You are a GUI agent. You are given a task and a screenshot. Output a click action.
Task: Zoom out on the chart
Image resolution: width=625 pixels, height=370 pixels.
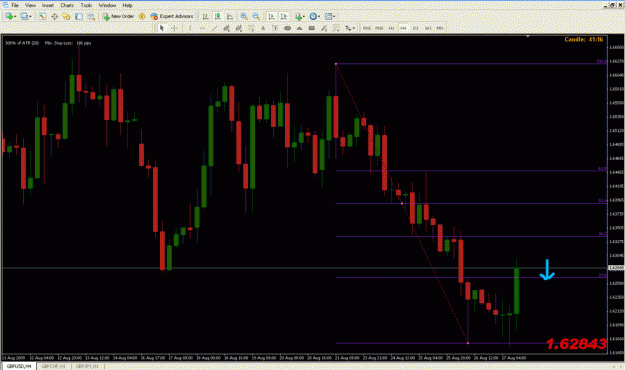tap(256, 16)
